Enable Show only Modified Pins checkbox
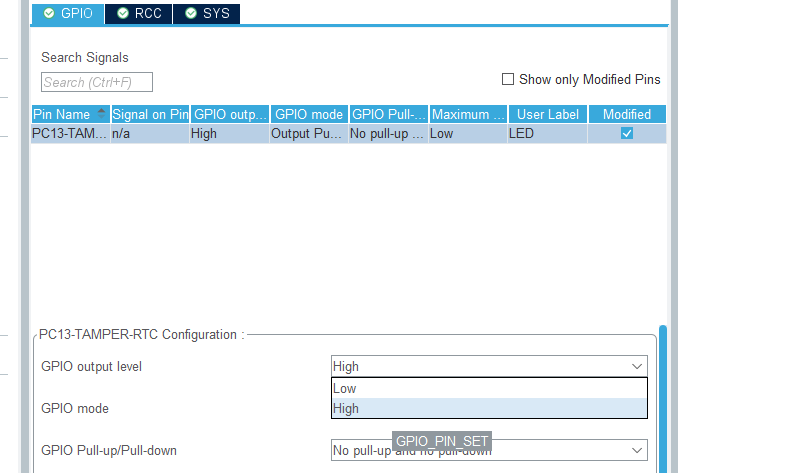Viewport: 804px width, 473px height. coord(508,79)
